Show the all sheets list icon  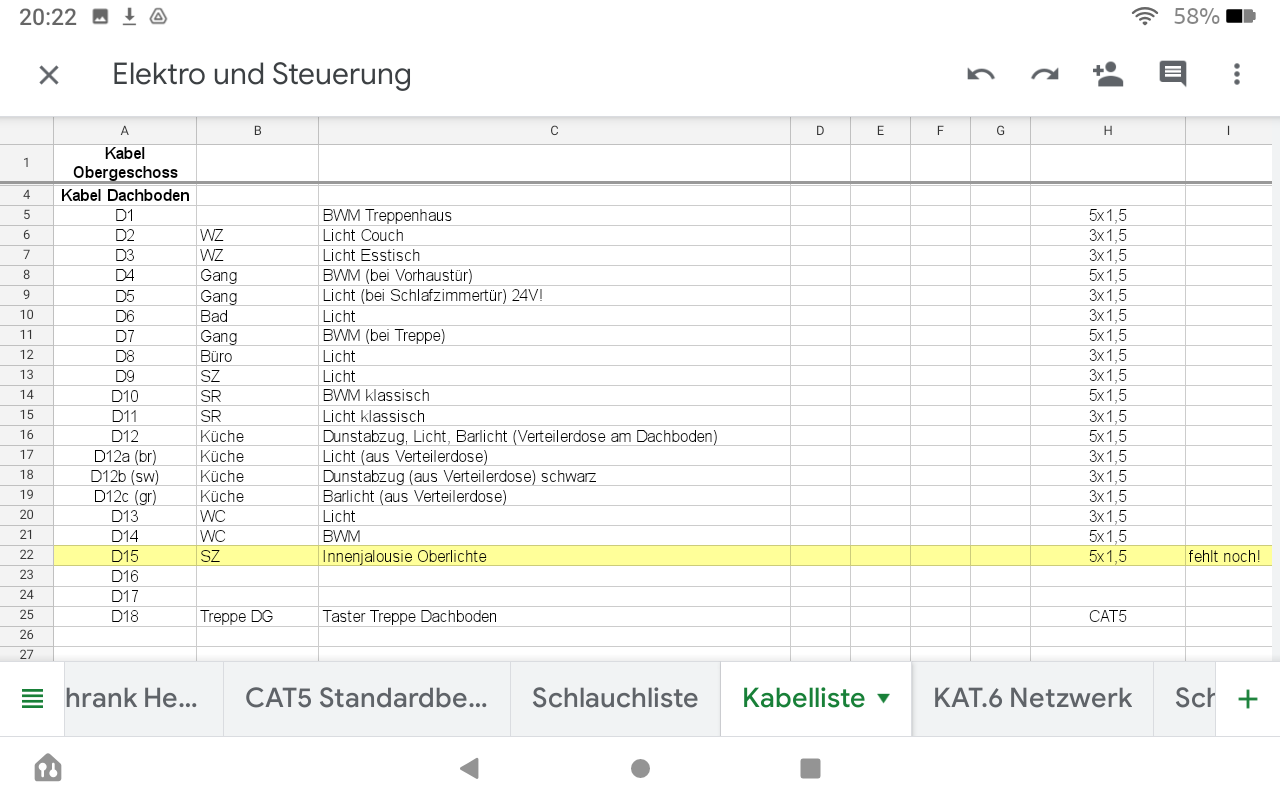tap(32, 699)
